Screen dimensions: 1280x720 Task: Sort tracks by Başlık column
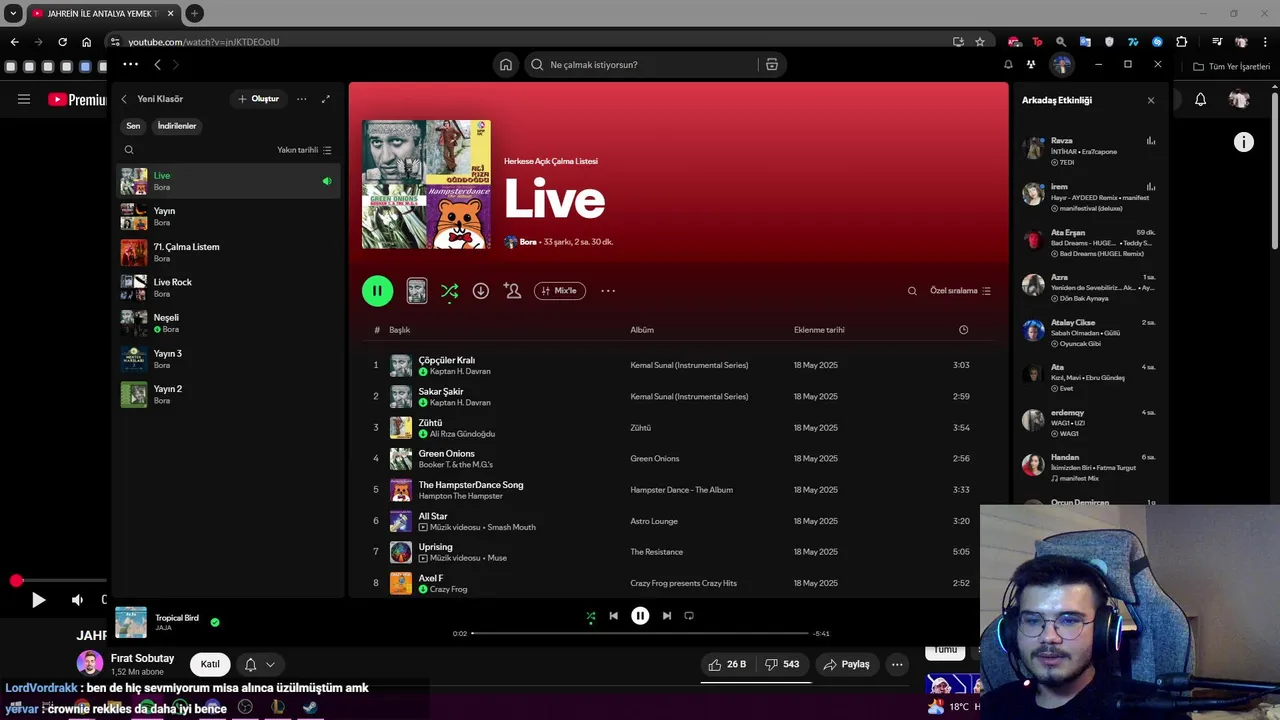(399, 330)
